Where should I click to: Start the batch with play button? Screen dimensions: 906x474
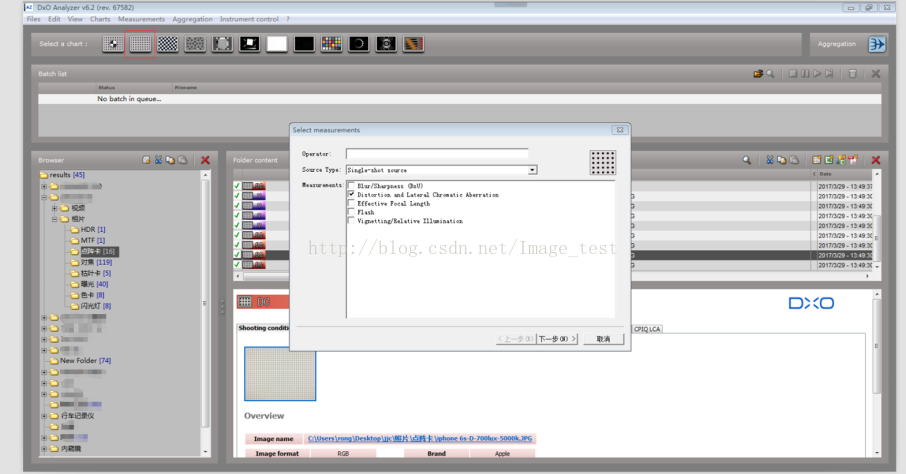(x=817, y=74)
